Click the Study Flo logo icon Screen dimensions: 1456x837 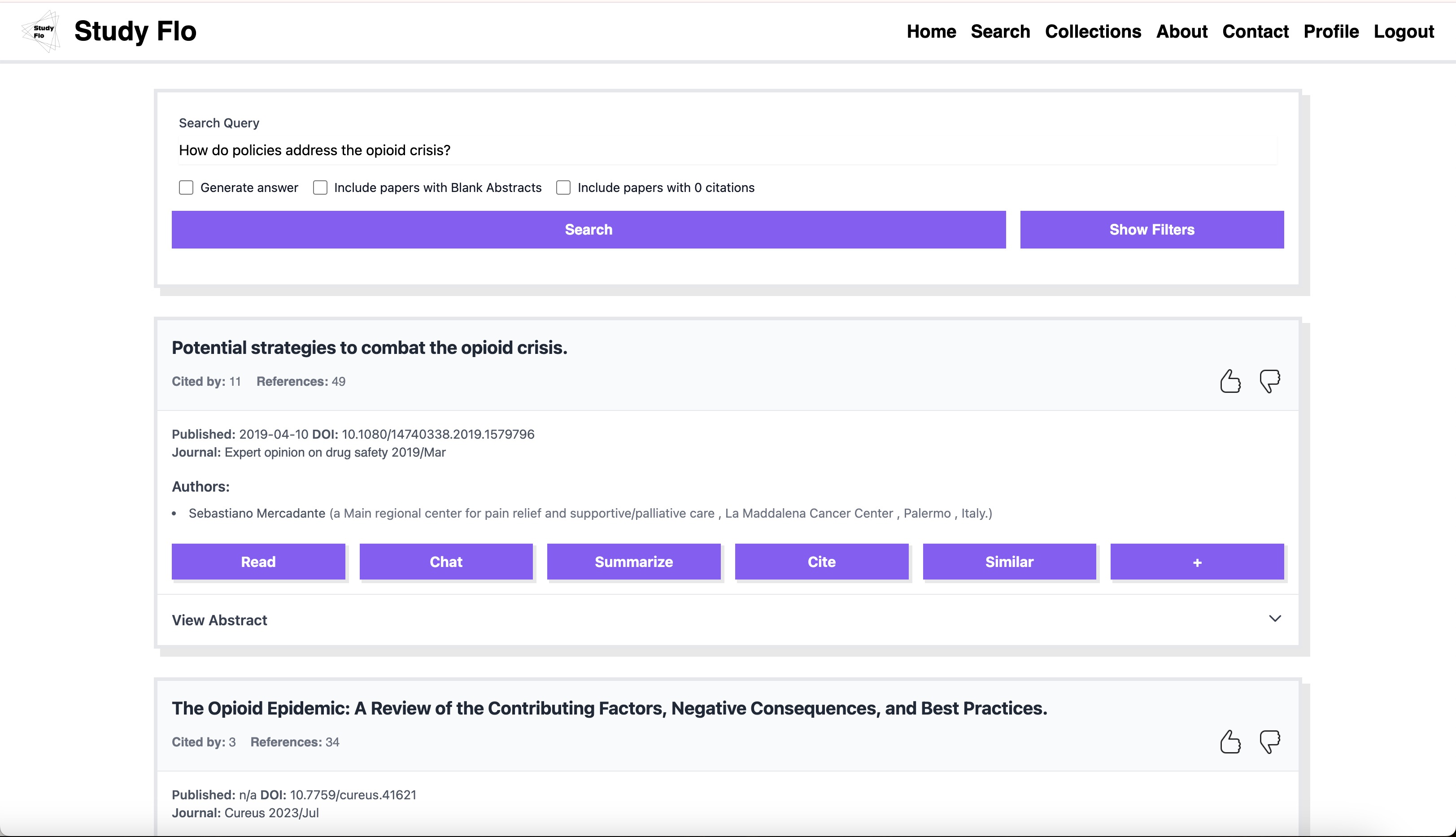tap(41, 31)
